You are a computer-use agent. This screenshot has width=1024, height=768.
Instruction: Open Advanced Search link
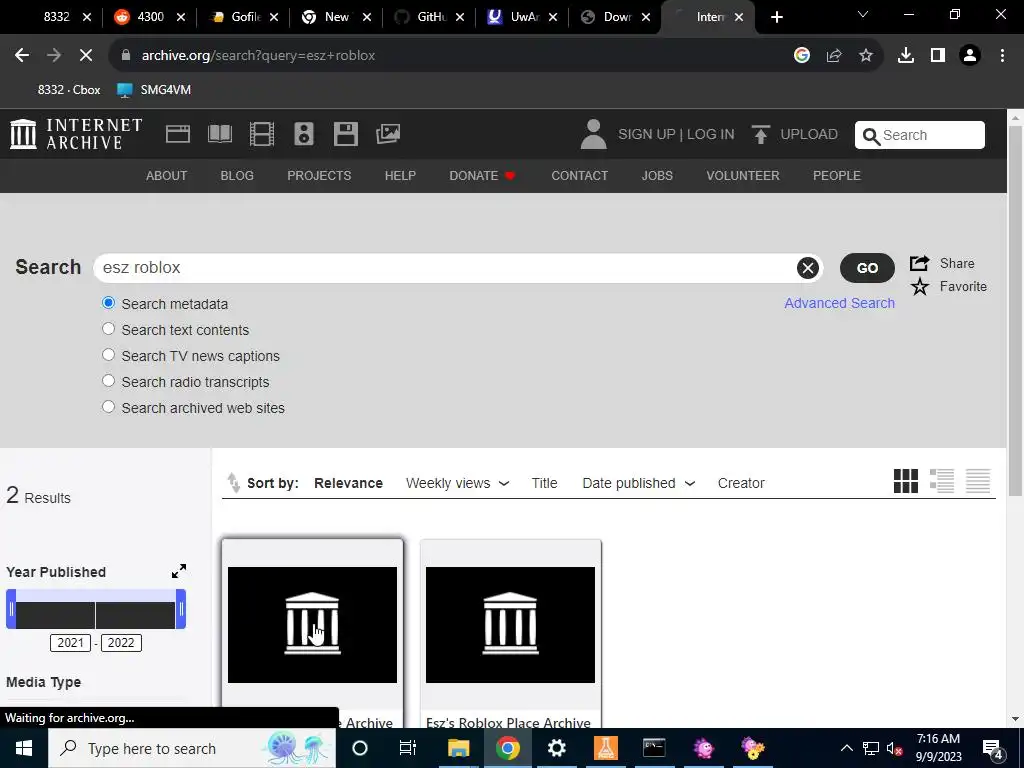[x=839, y=303]
